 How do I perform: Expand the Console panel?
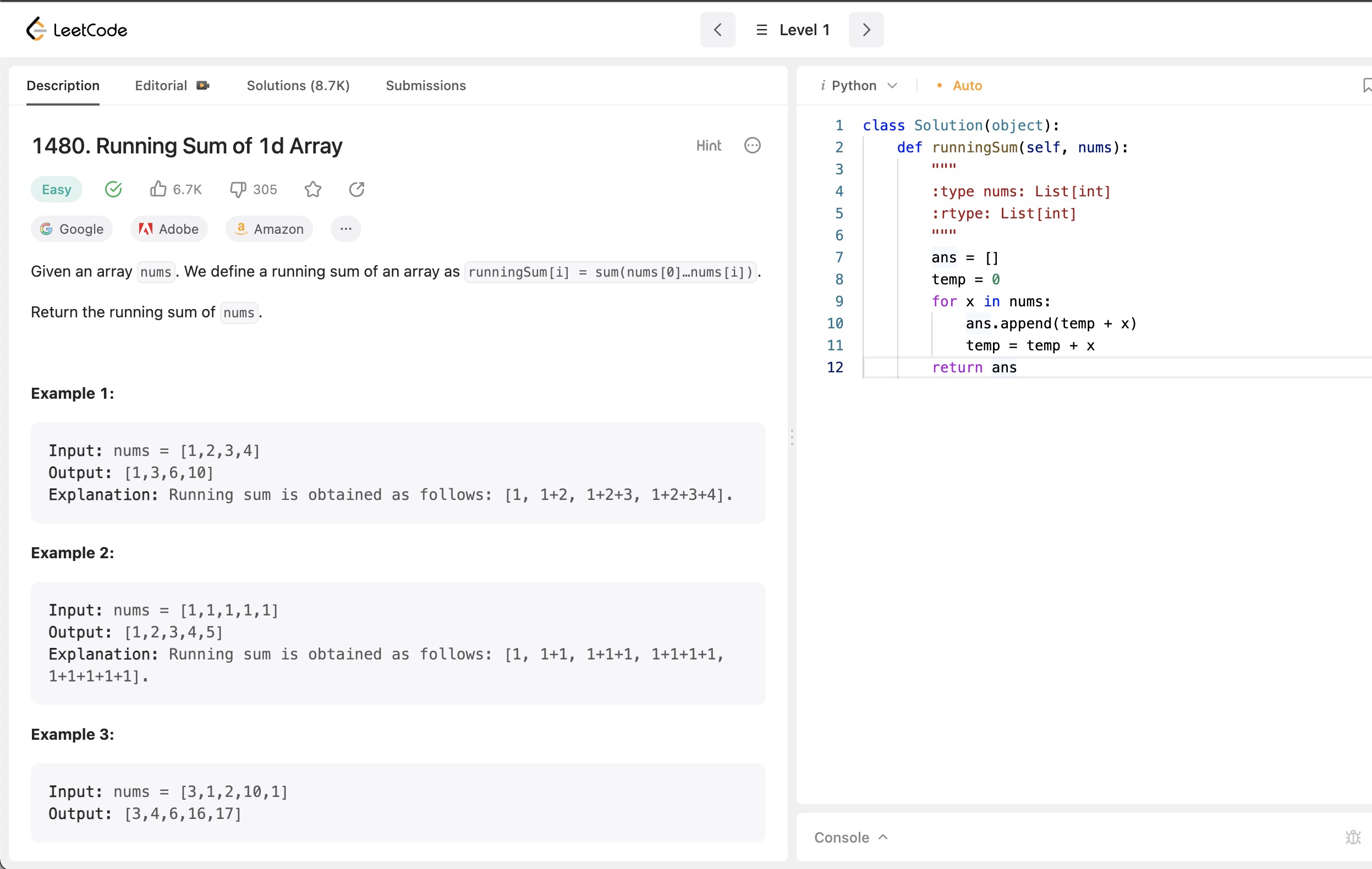[x=850, y=837]
